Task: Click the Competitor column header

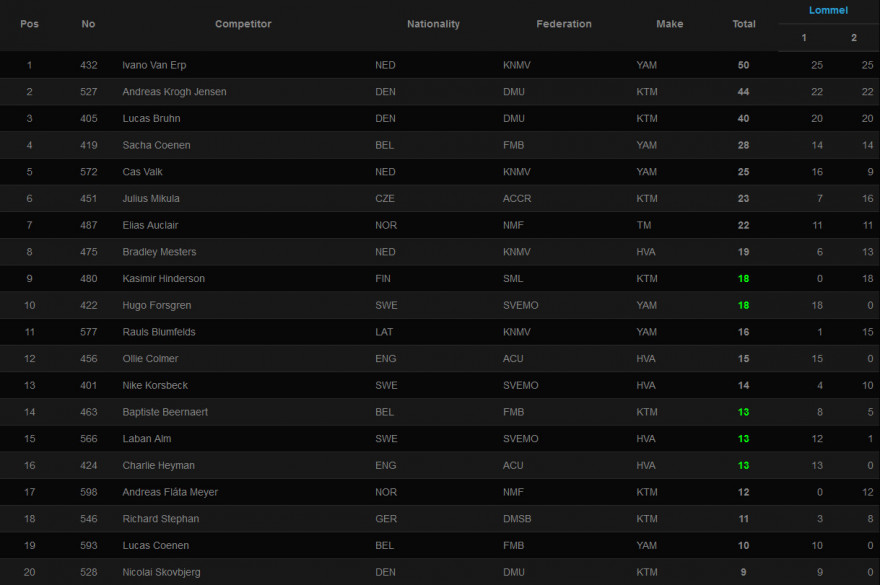Action: tap(243, 24)
